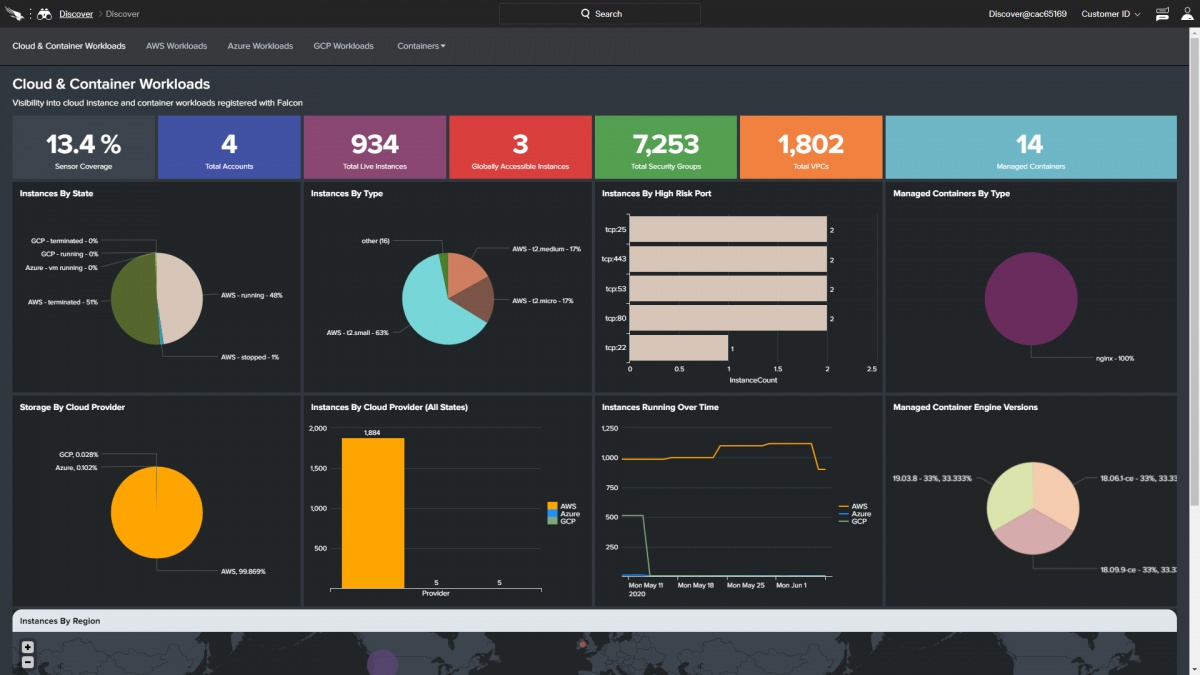Expand the Customer ID dropdown
The height and width of the screenshot is (675, 1200).
click(1110, 14)
